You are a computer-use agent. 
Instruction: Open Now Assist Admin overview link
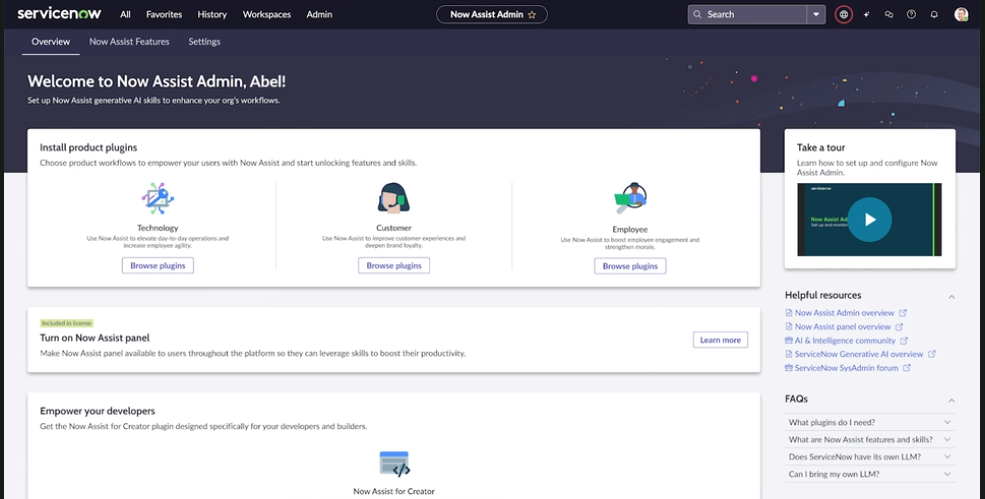coord(844,313)
